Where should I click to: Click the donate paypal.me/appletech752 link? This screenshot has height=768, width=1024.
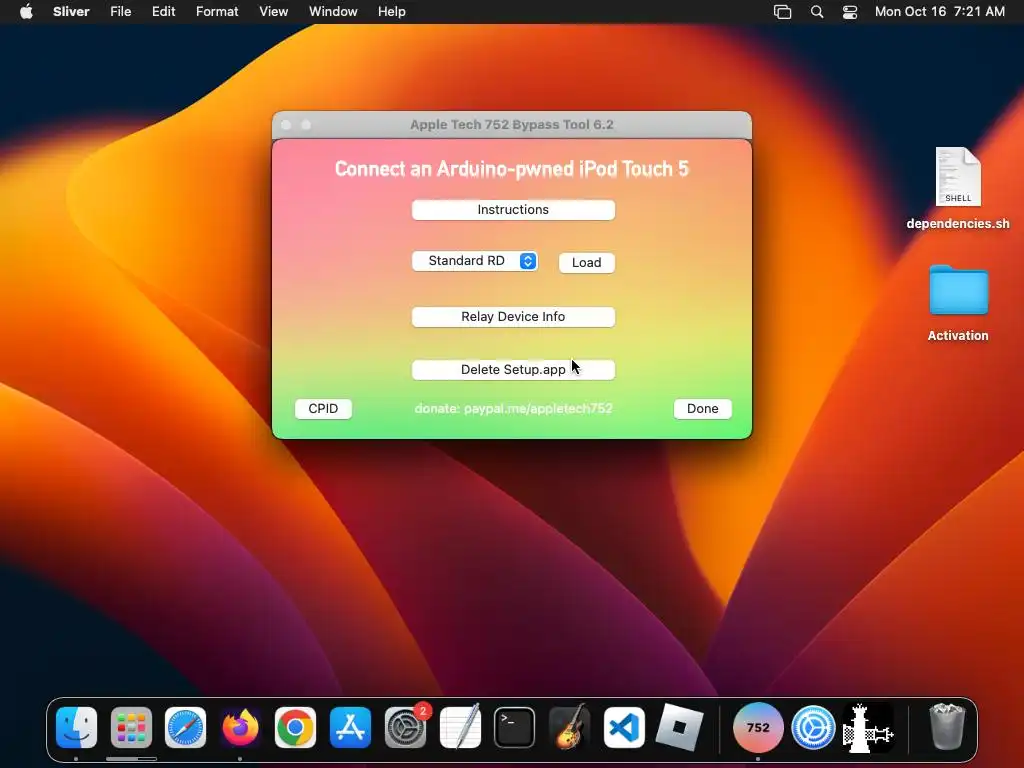[513, 409]
